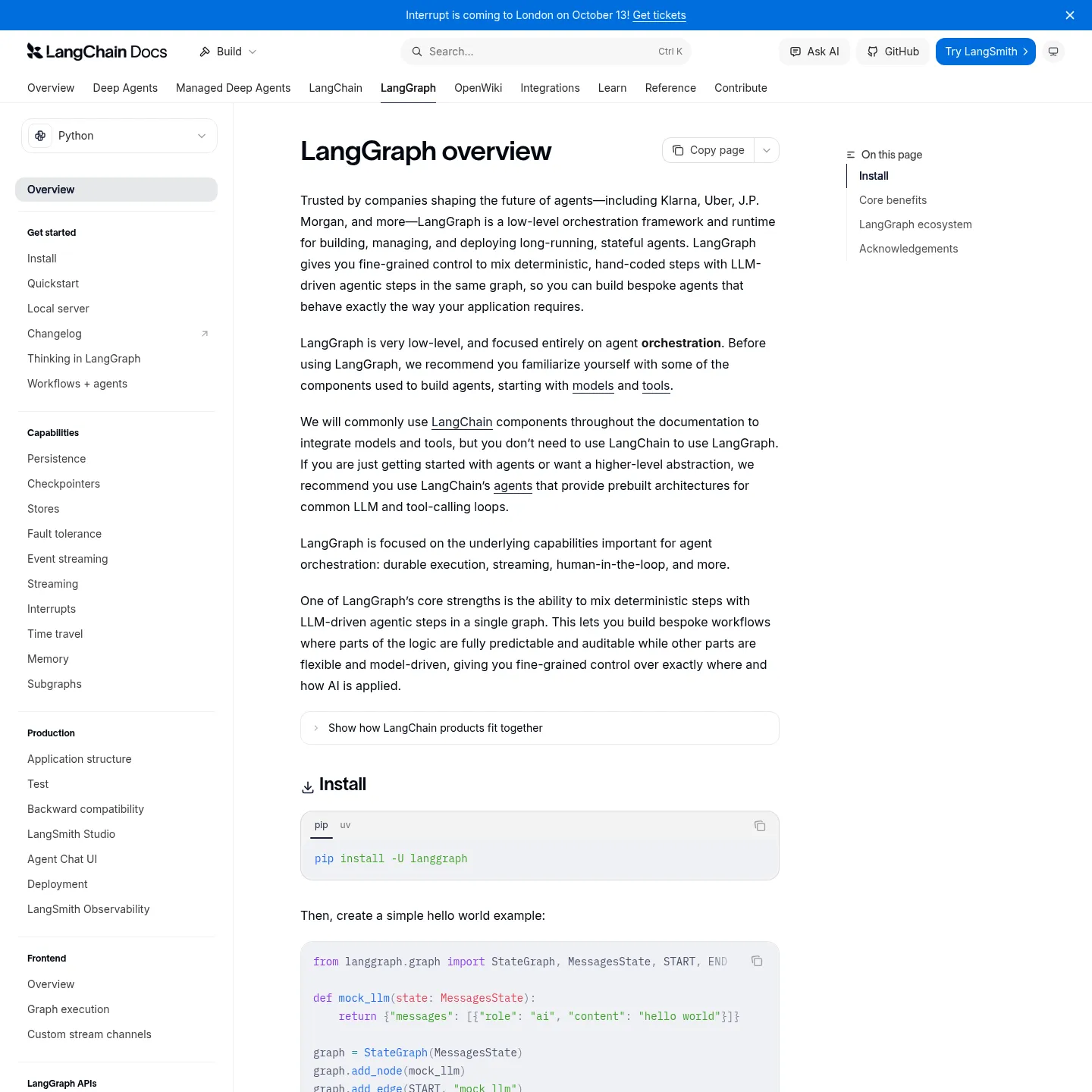Open Workflows + agents sidebar page
The image size is (1092, 1092).
coord(77,384)
